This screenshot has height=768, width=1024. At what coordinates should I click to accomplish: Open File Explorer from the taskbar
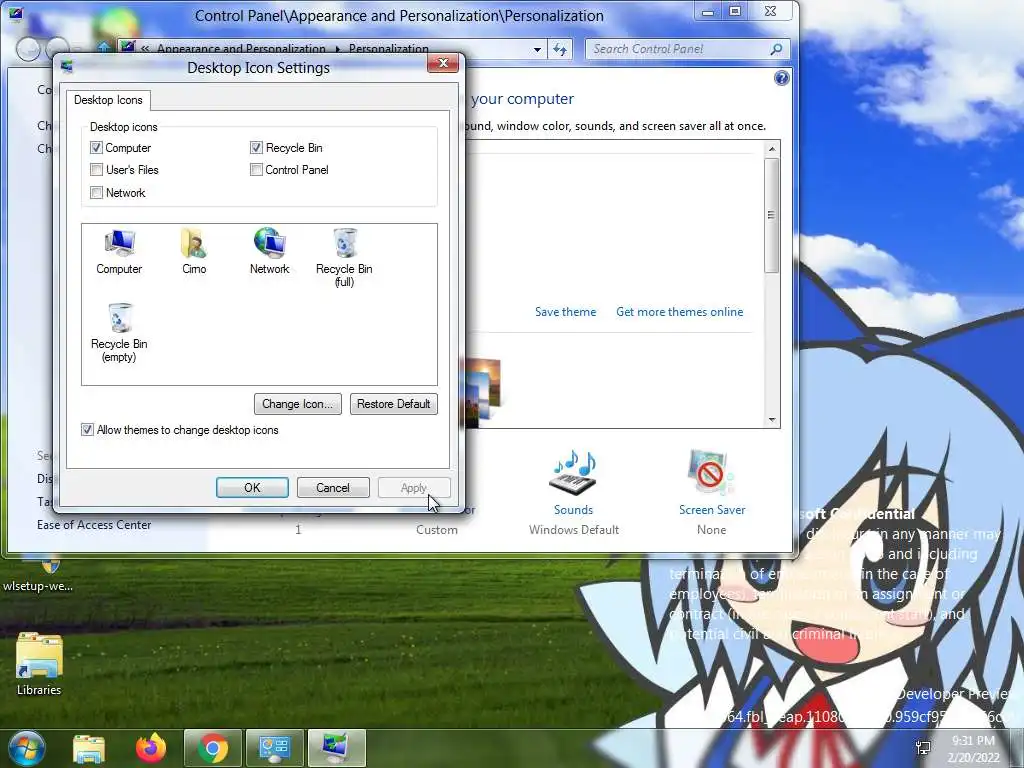(x=89, y=748)
